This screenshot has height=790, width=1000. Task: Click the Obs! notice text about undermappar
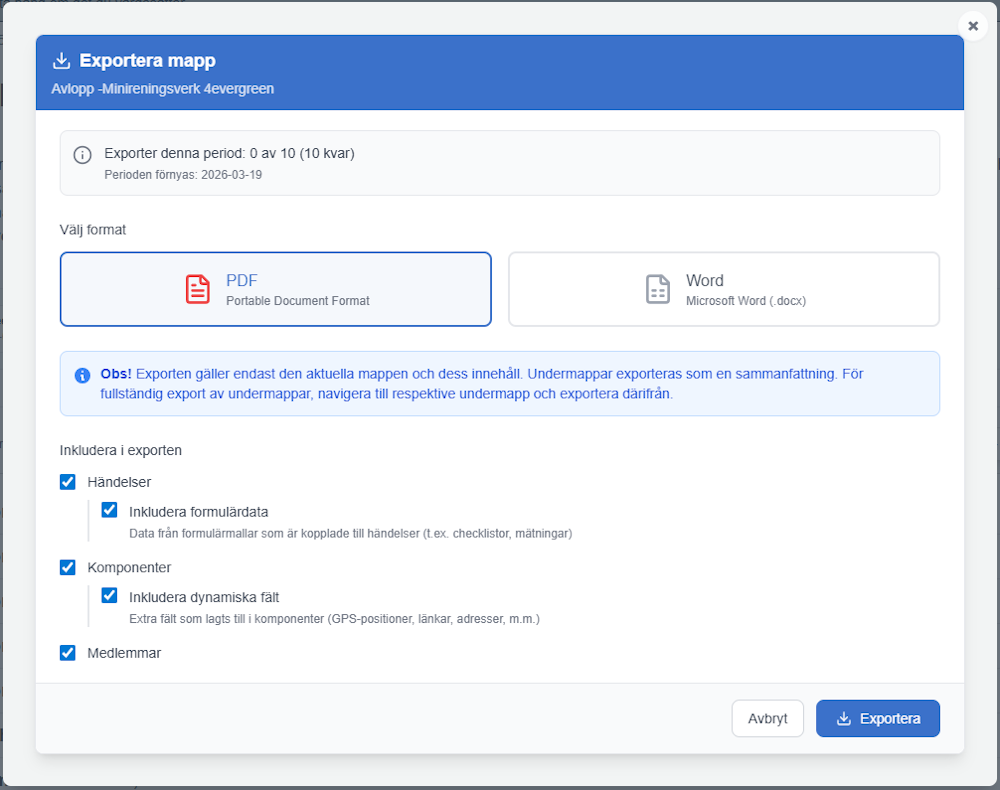point(482,384)
